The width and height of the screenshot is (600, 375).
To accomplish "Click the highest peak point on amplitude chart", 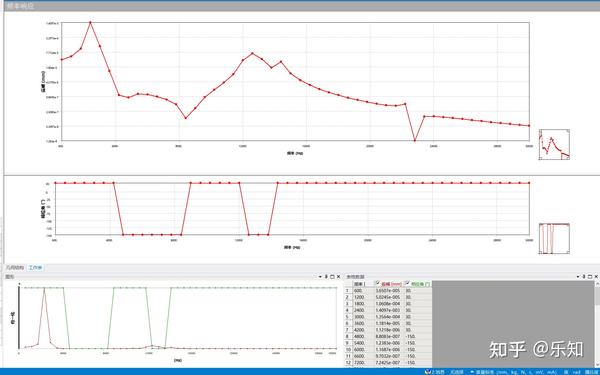I will 90,22.
